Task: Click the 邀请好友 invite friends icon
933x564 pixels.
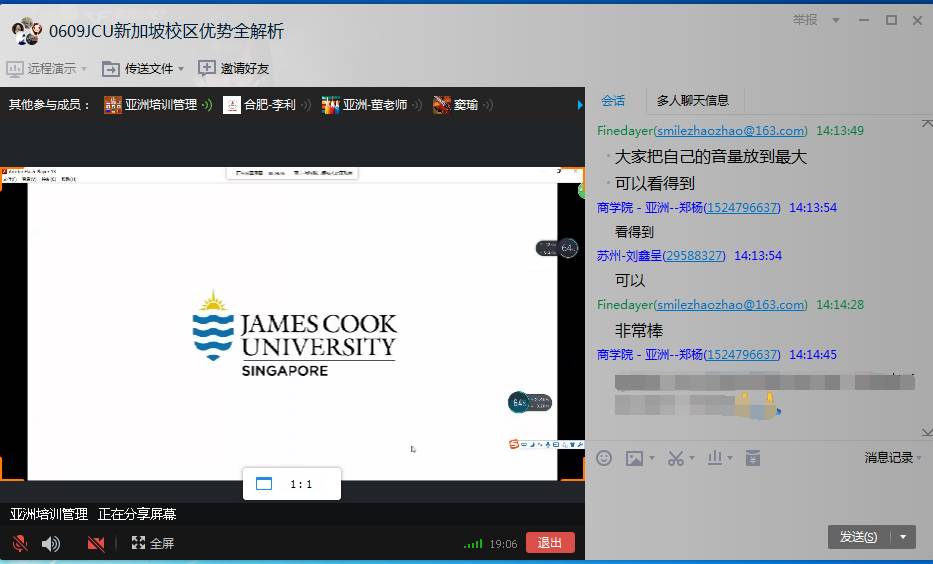Action: [207, 69]
